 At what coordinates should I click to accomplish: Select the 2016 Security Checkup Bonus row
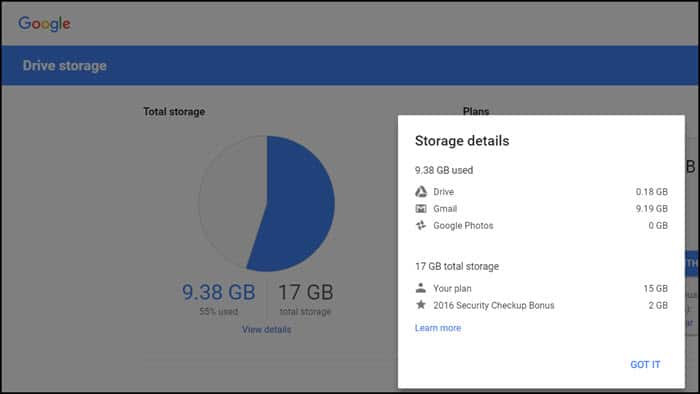tap(541, 305)
